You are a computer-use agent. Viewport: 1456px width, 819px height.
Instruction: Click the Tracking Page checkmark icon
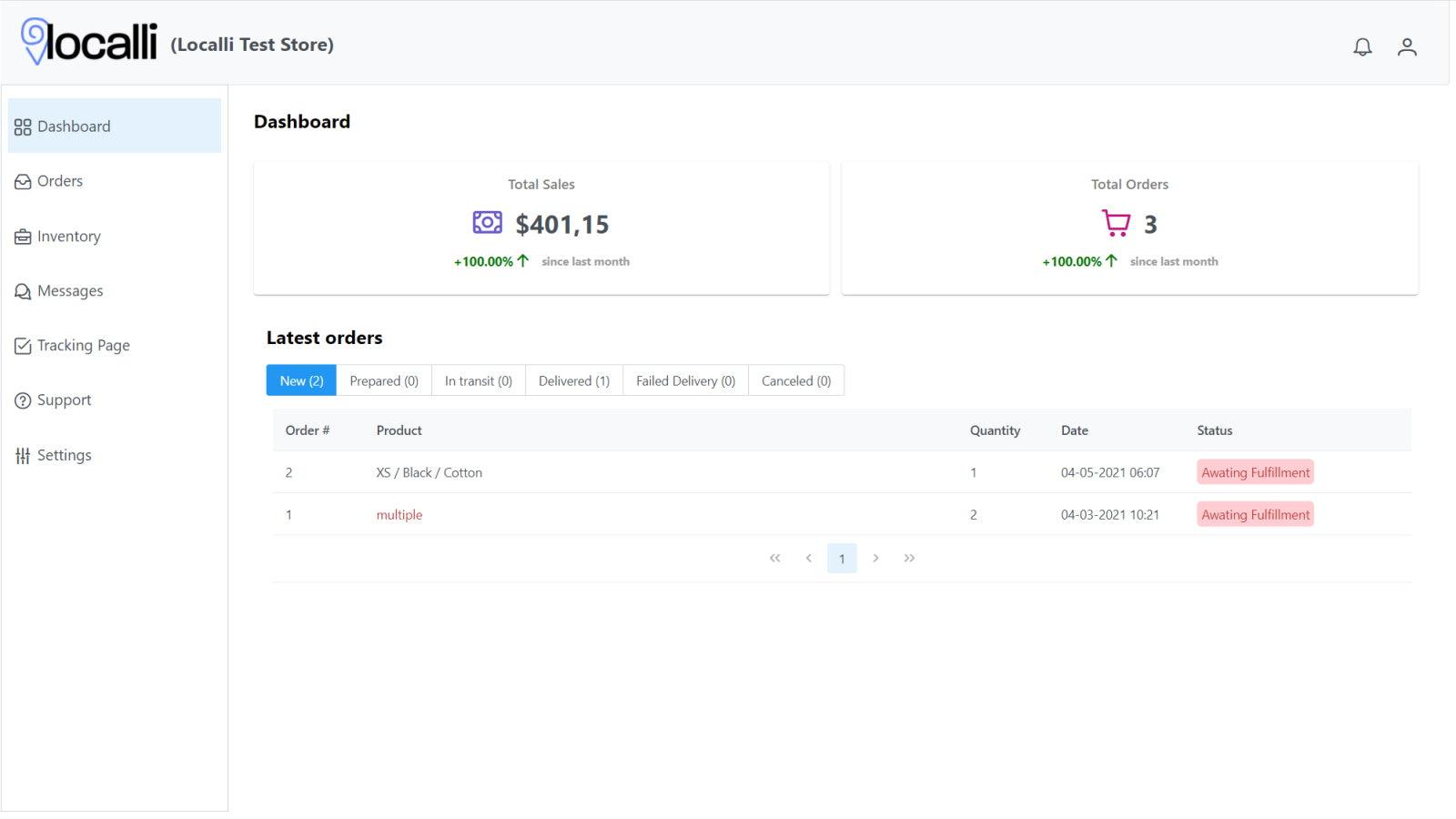pyautogui.click(x=23, y=345)
